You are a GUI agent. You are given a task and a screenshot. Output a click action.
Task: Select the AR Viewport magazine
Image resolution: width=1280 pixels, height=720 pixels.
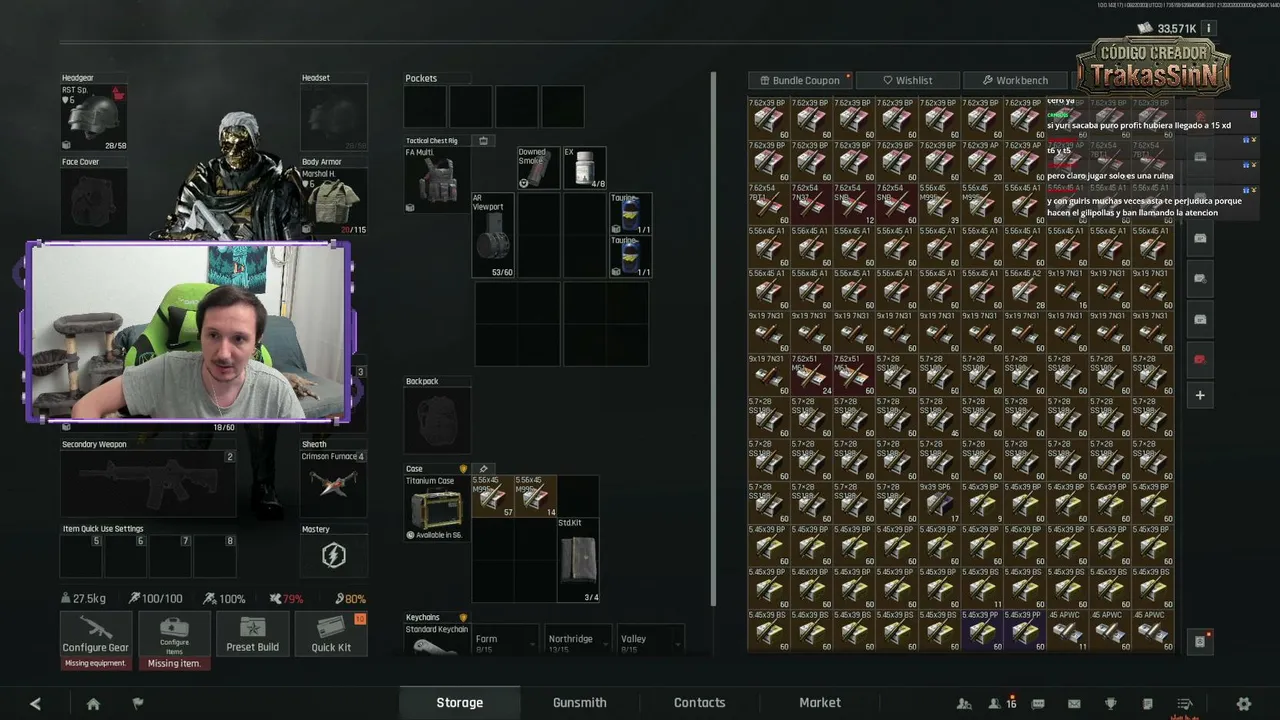click(492, 235)
